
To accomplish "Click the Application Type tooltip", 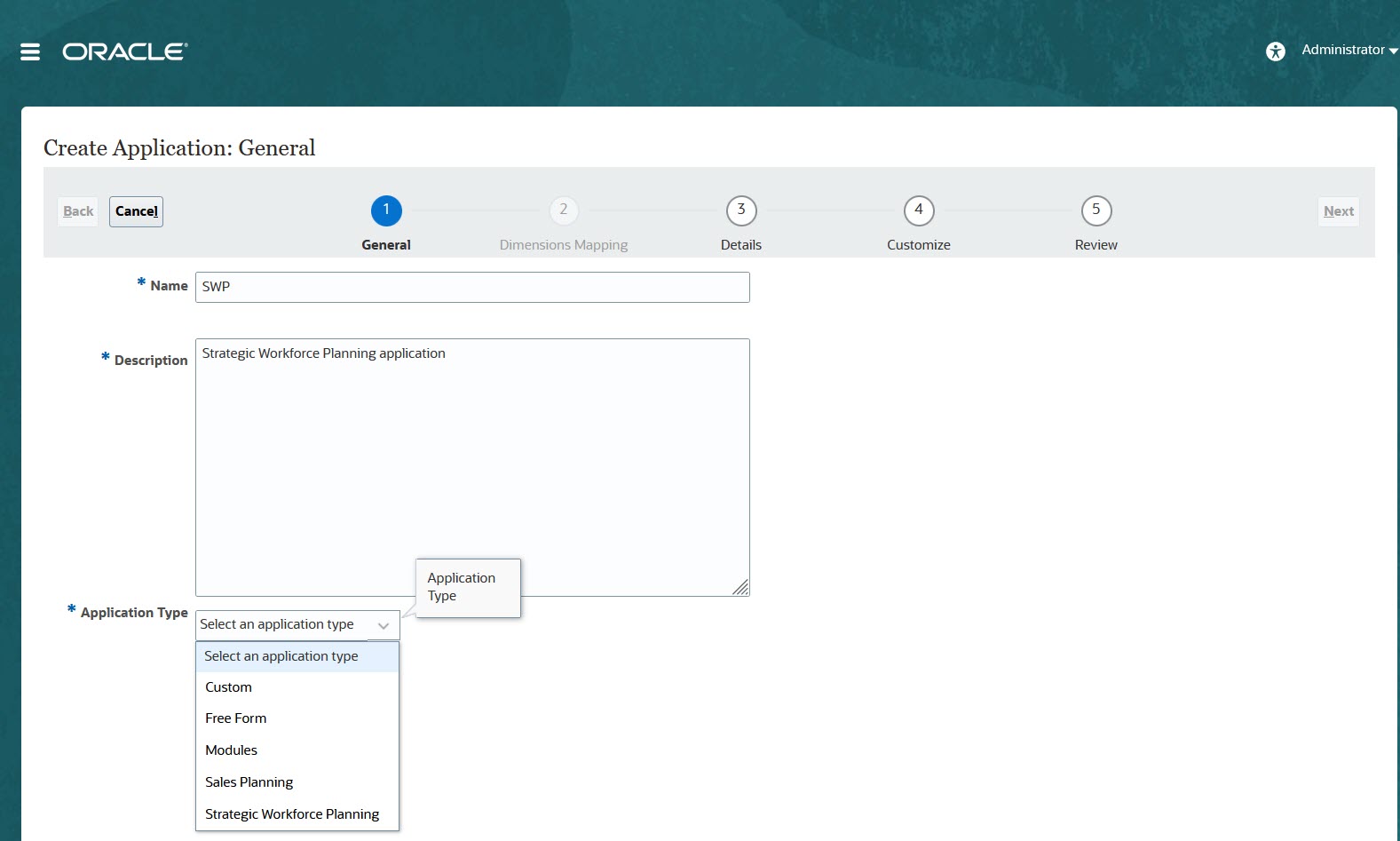I will 468,588.
